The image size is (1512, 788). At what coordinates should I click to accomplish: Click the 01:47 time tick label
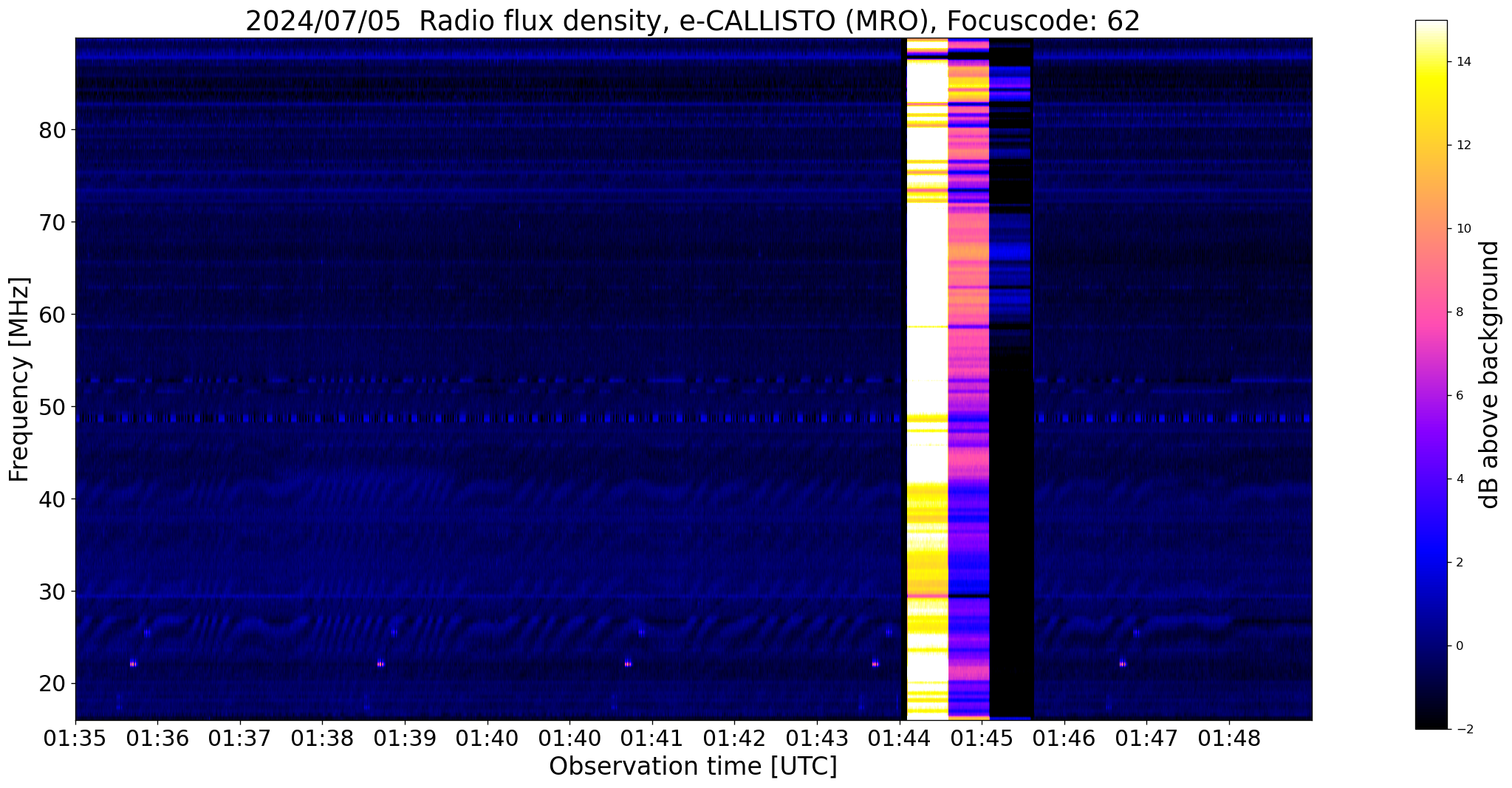(x=1146, y=738)
